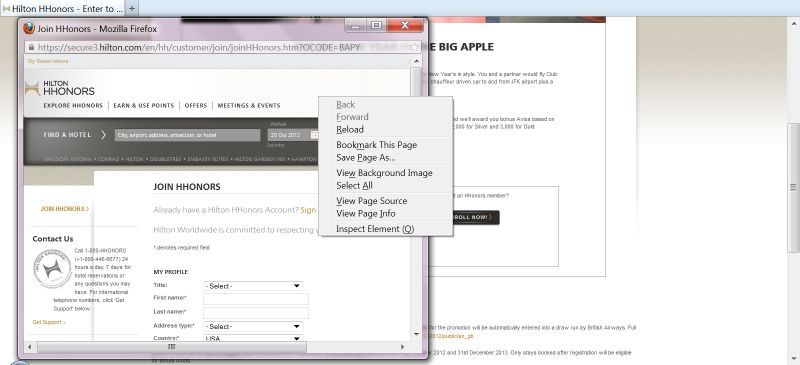Open the Explore HHonors navigation item
The image size is (800, 365).
(73, 106)
